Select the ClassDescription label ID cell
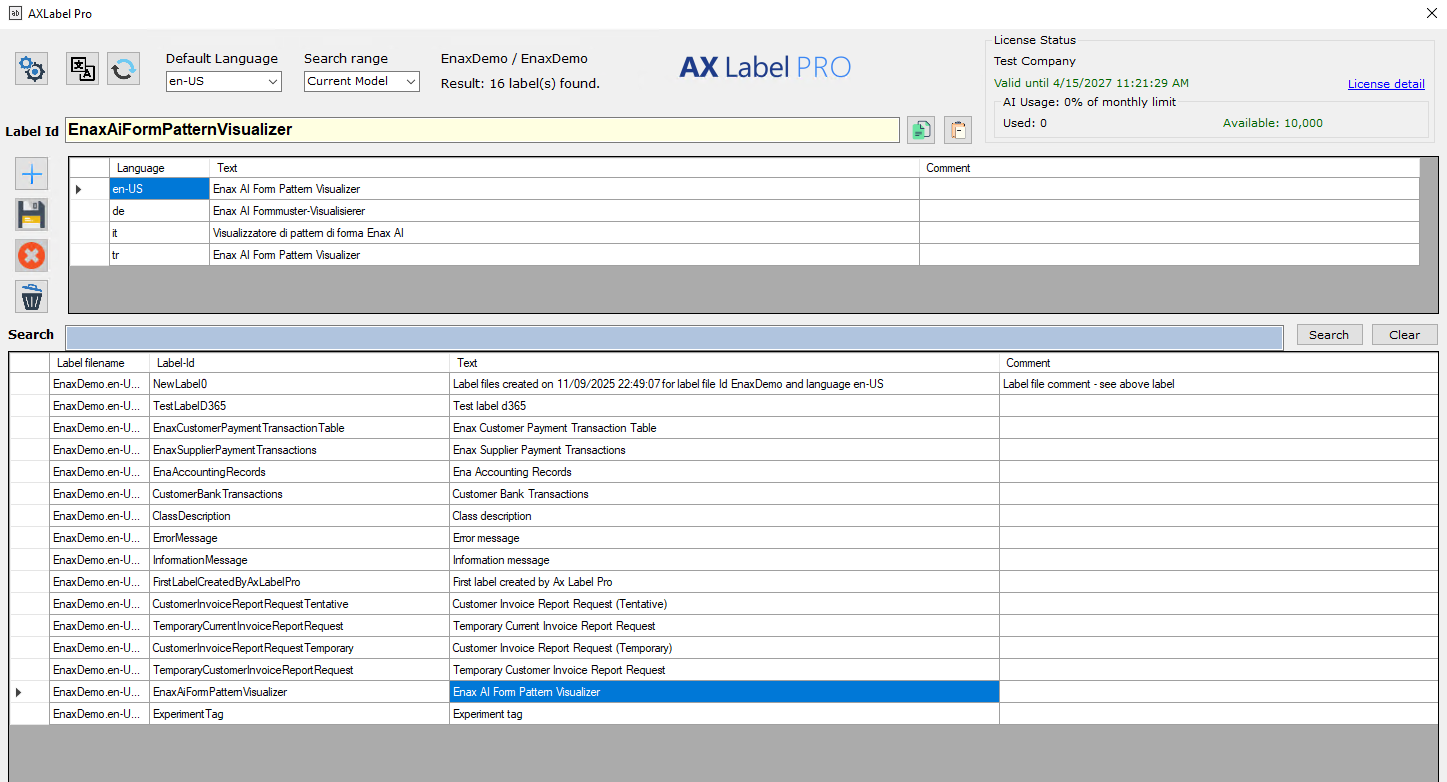 [x=299, y=516]
